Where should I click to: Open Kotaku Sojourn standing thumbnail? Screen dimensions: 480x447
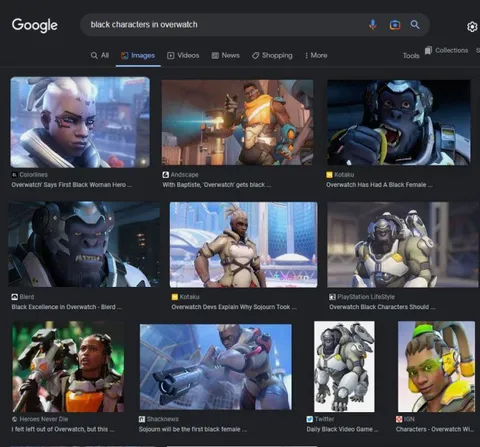point(244,245)
